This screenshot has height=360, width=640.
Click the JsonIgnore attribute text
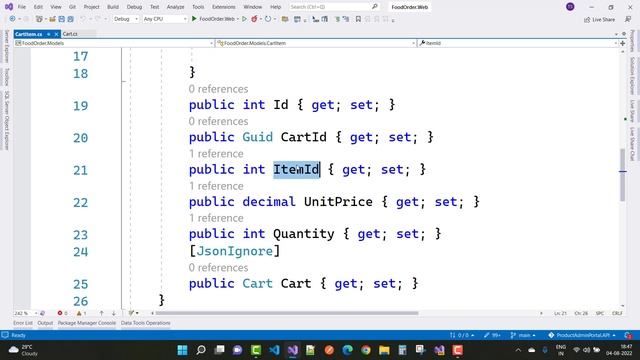point(234,251)
